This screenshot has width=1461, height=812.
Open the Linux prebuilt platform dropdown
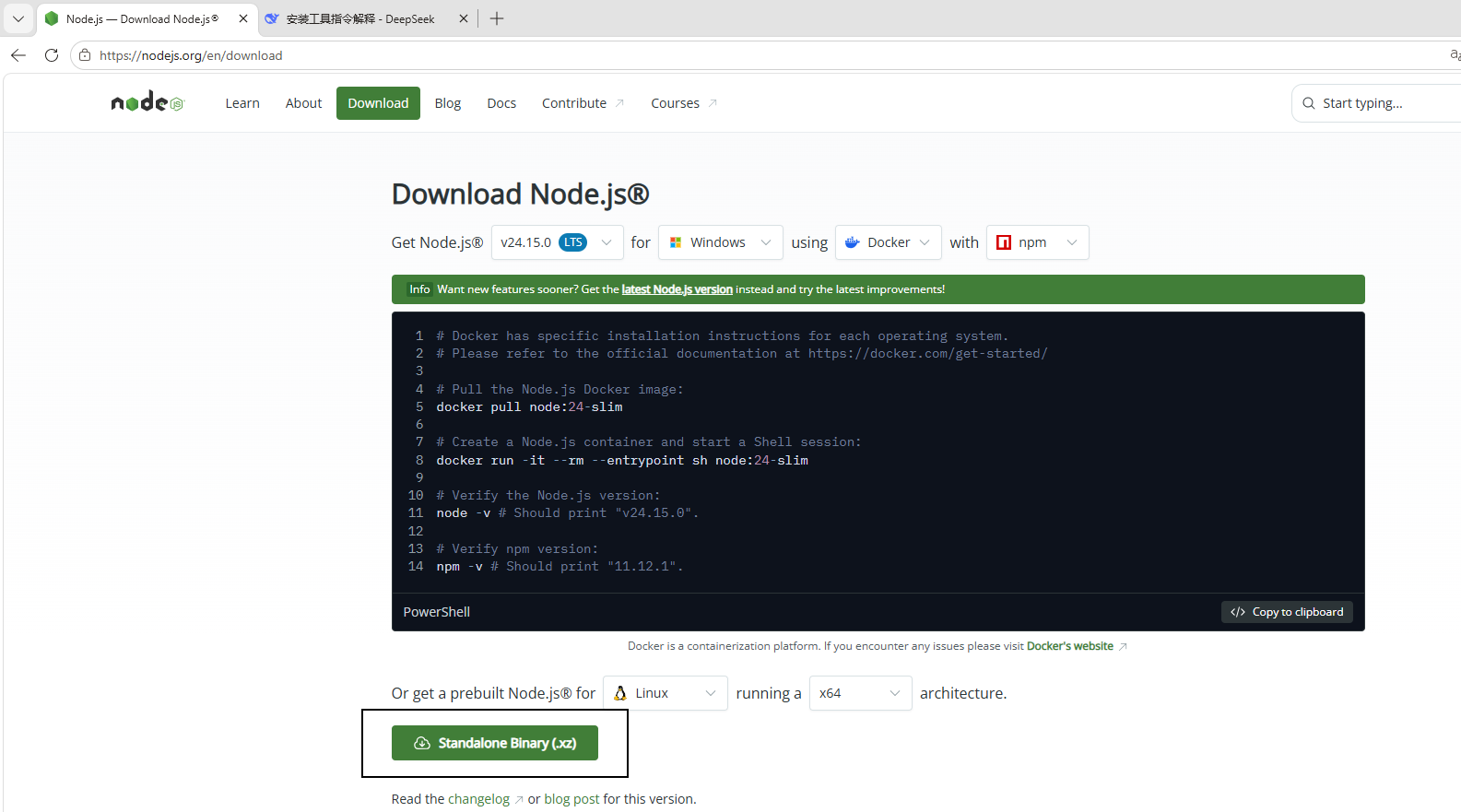(666, 693)
